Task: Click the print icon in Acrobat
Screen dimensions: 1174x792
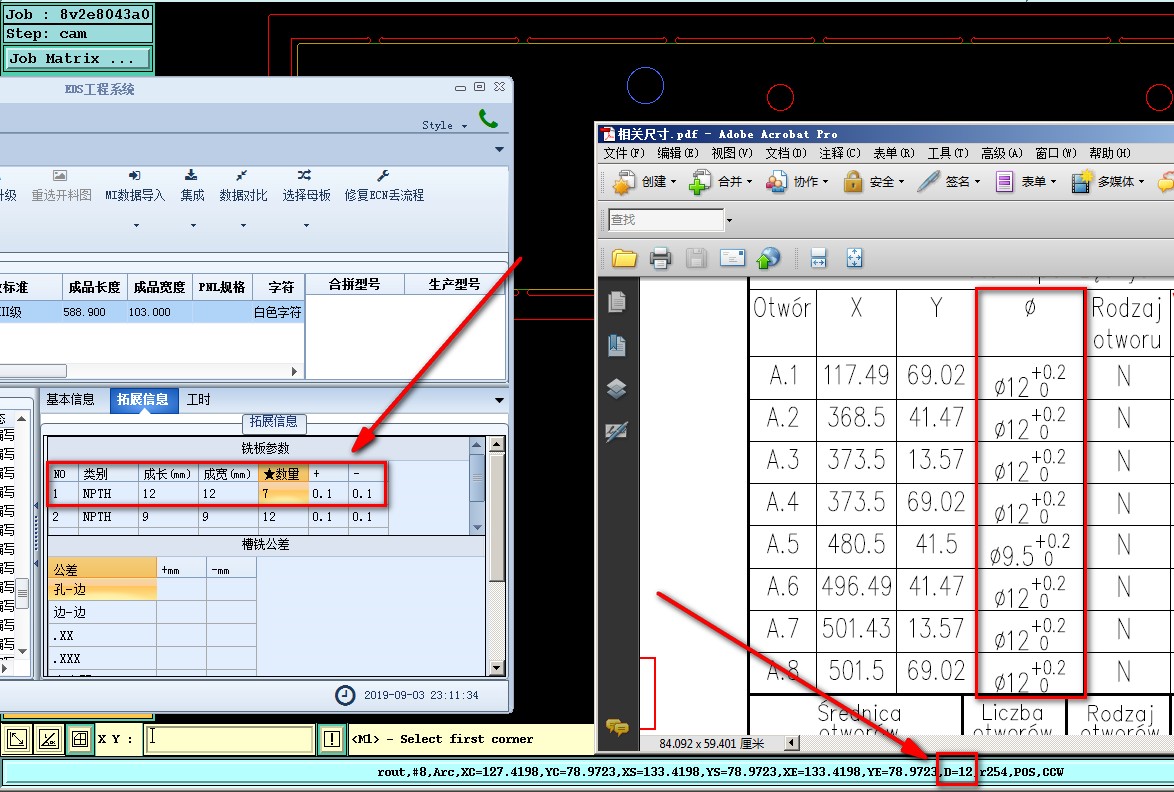Action: coord(660,259)
